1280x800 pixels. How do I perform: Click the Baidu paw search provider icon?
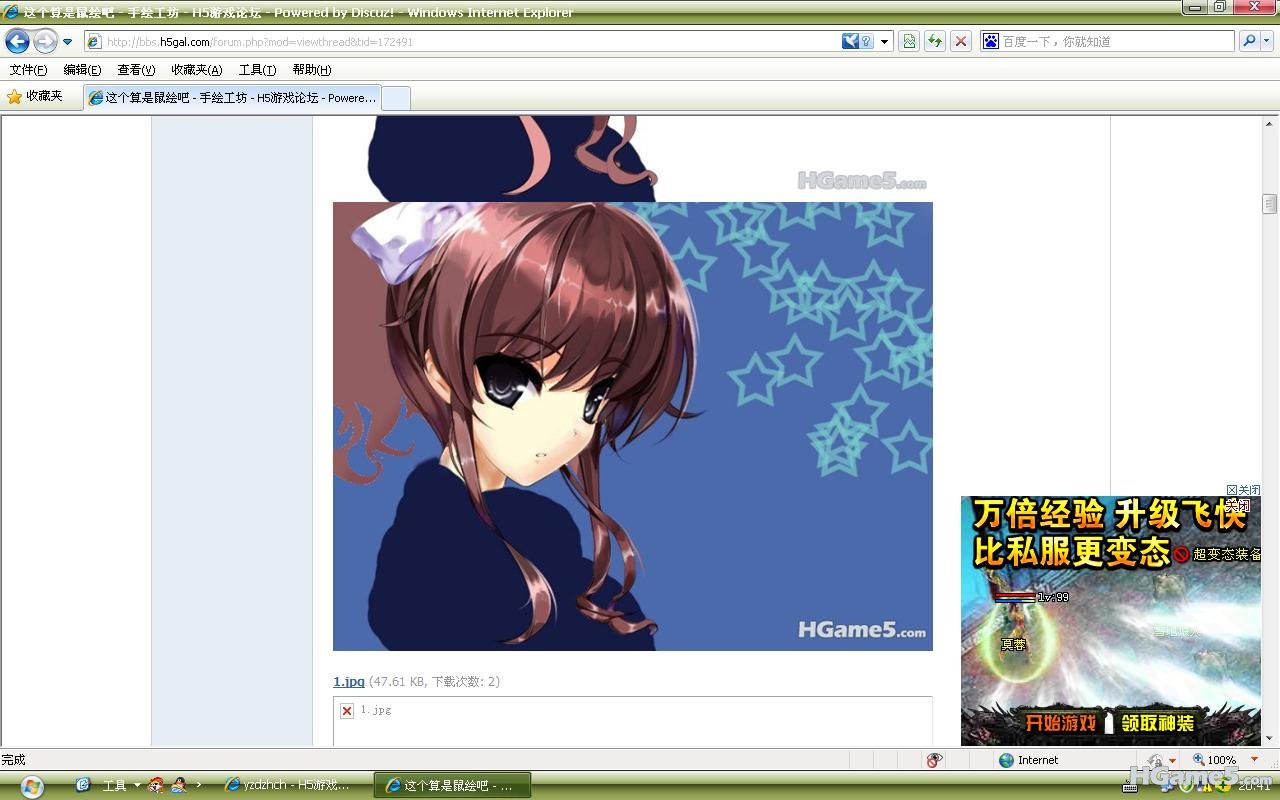pos(991,42)
